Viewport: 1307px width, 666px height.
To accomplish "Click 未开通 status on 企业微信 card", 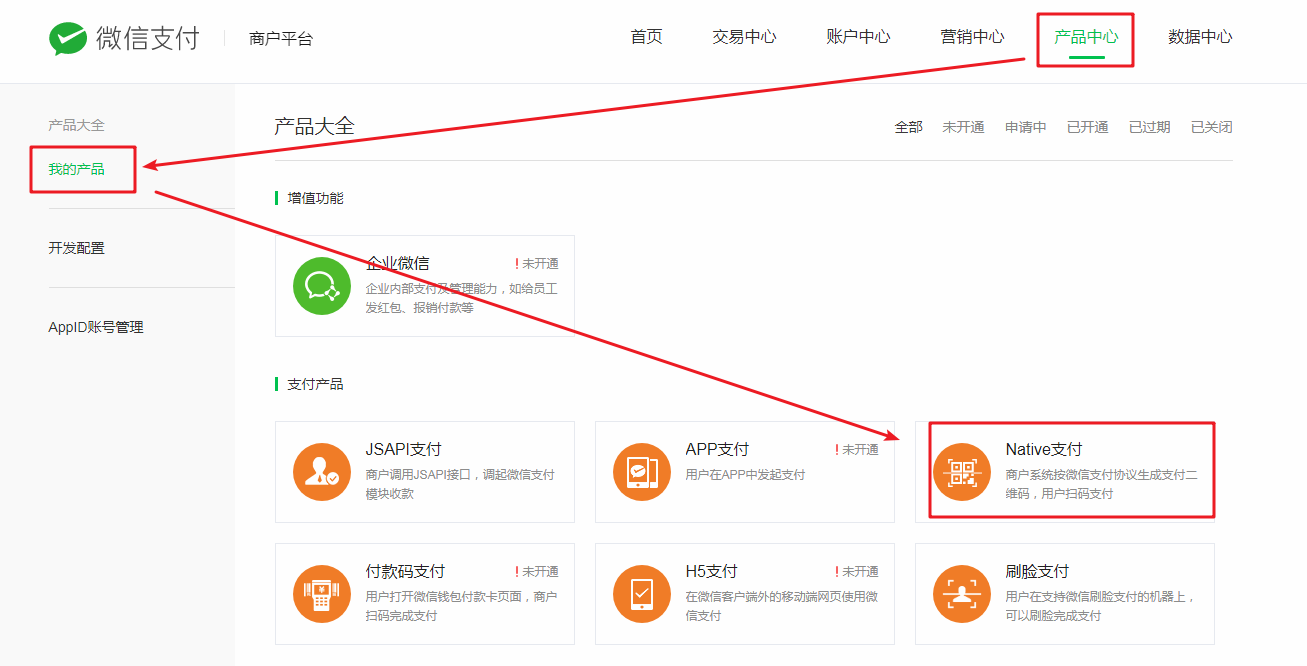I will click(x=537, y=264).
